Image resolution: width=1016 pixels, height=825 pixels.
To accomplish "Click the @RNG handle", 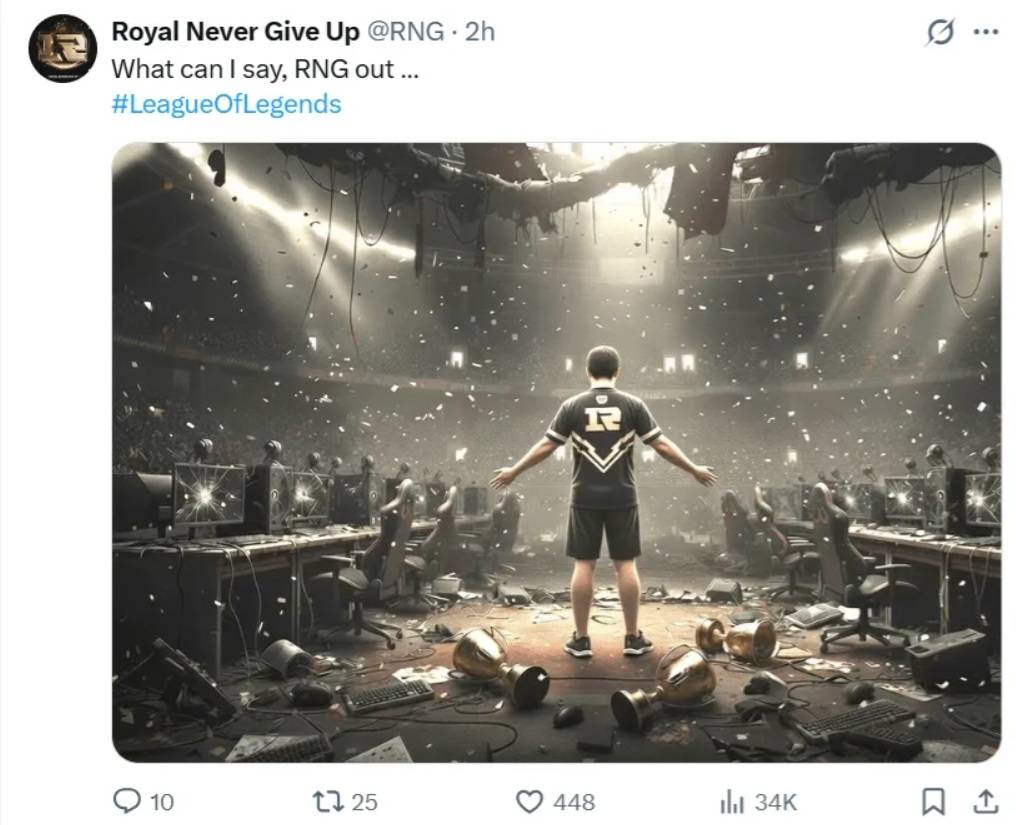I will [x=406, y=31].
